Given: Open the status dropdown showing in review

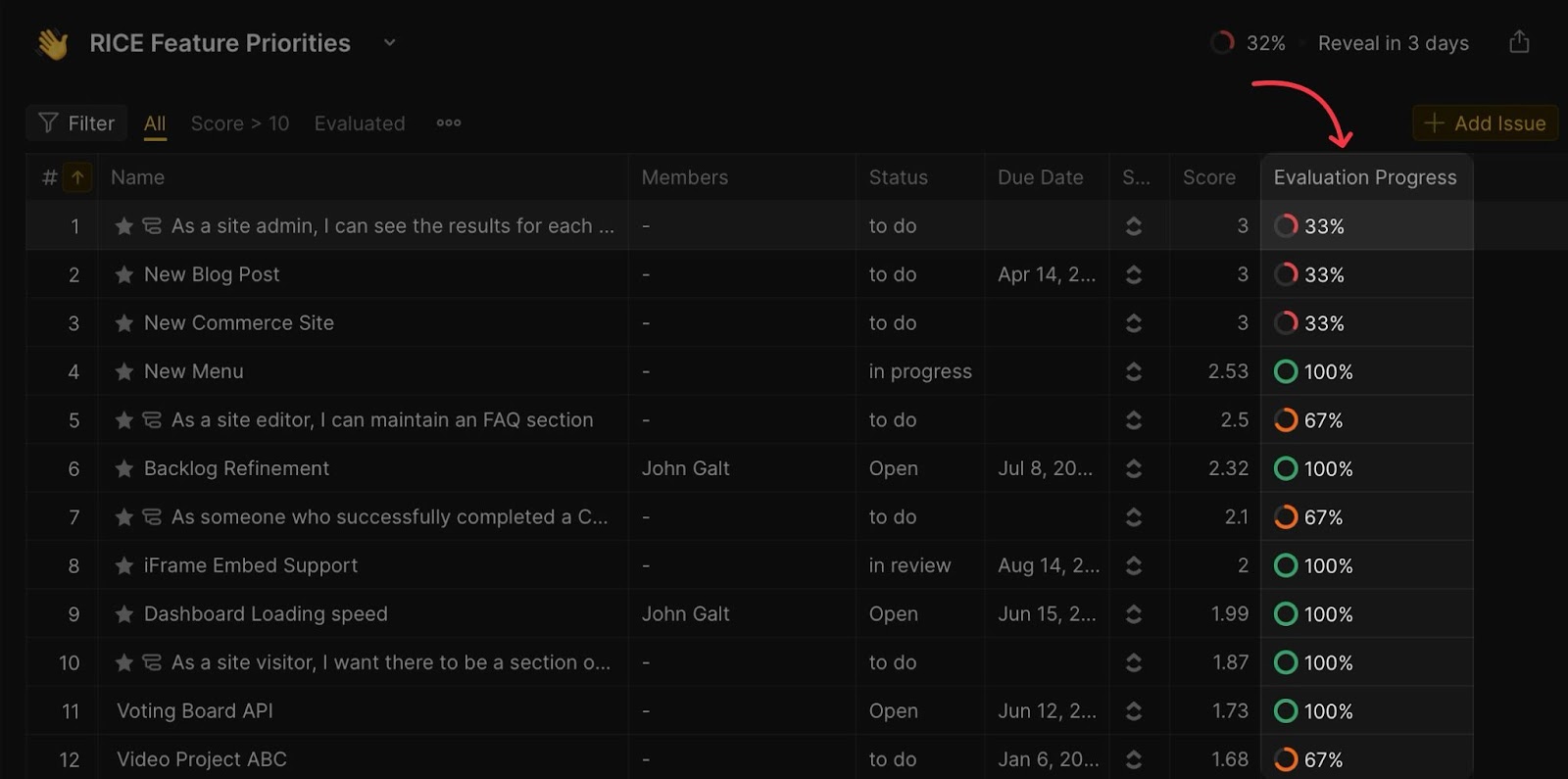Looking at the screenshot, I should pos(909,566).
